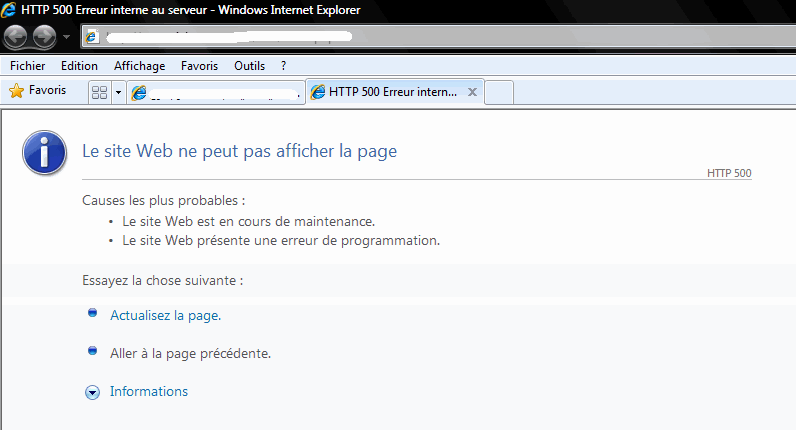Click the Actualisez la page link

pos(165,315)
